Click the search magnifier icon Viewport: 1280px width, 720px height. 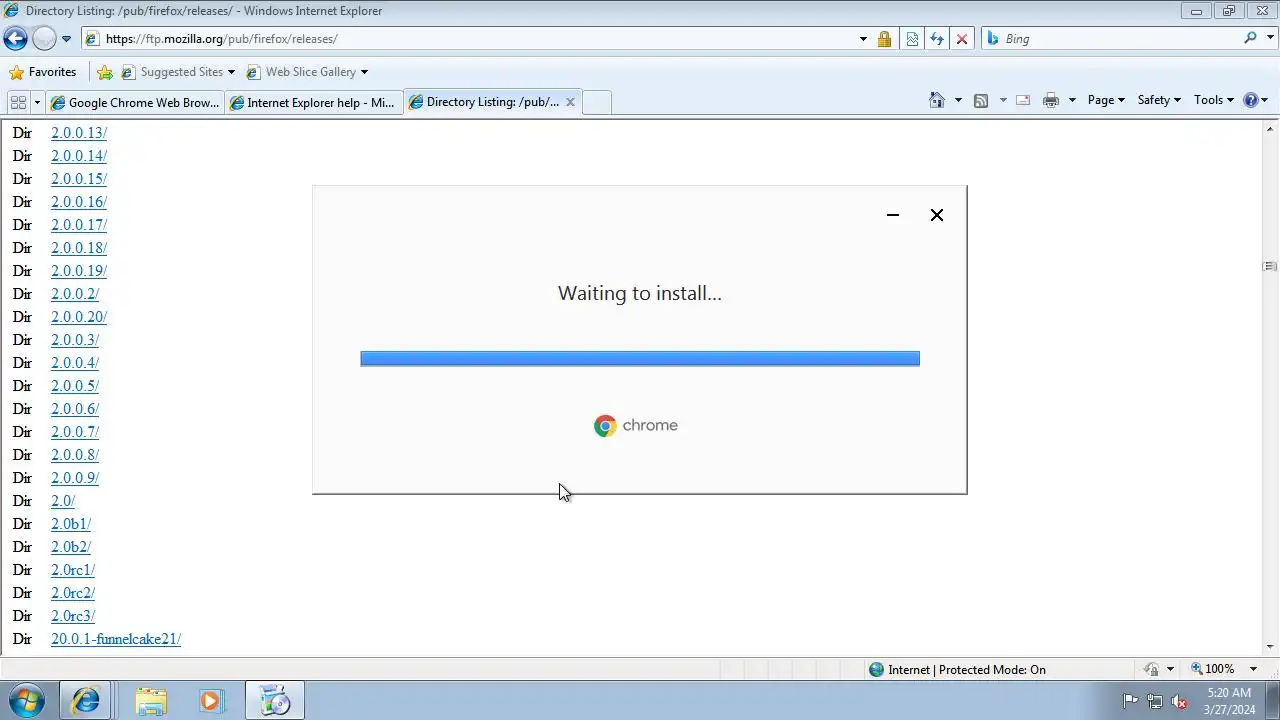pos(1250,38)
